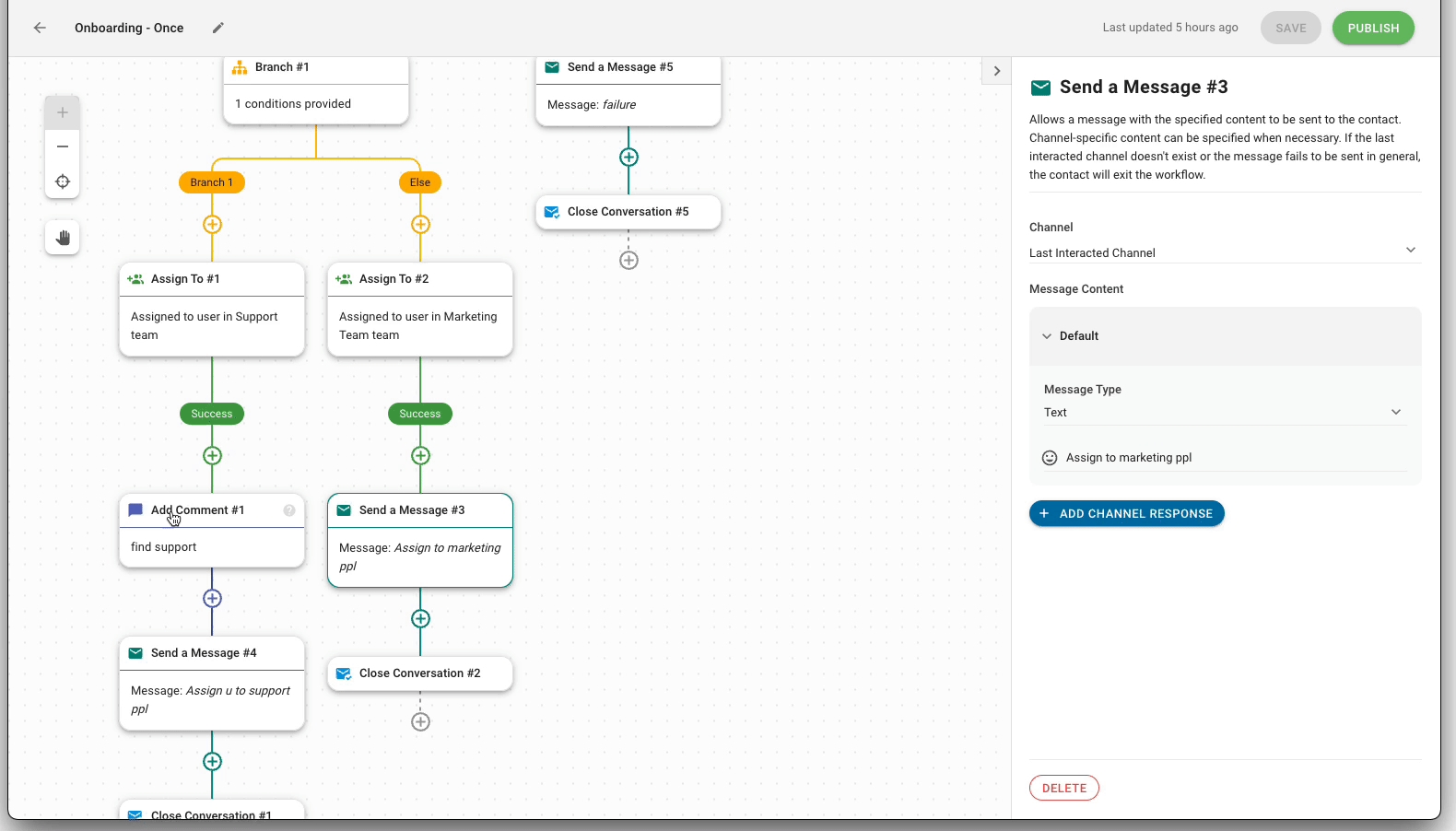Select the Branch 1 orange label
Screen dimensions: 1456x831
tap(212, 182)
